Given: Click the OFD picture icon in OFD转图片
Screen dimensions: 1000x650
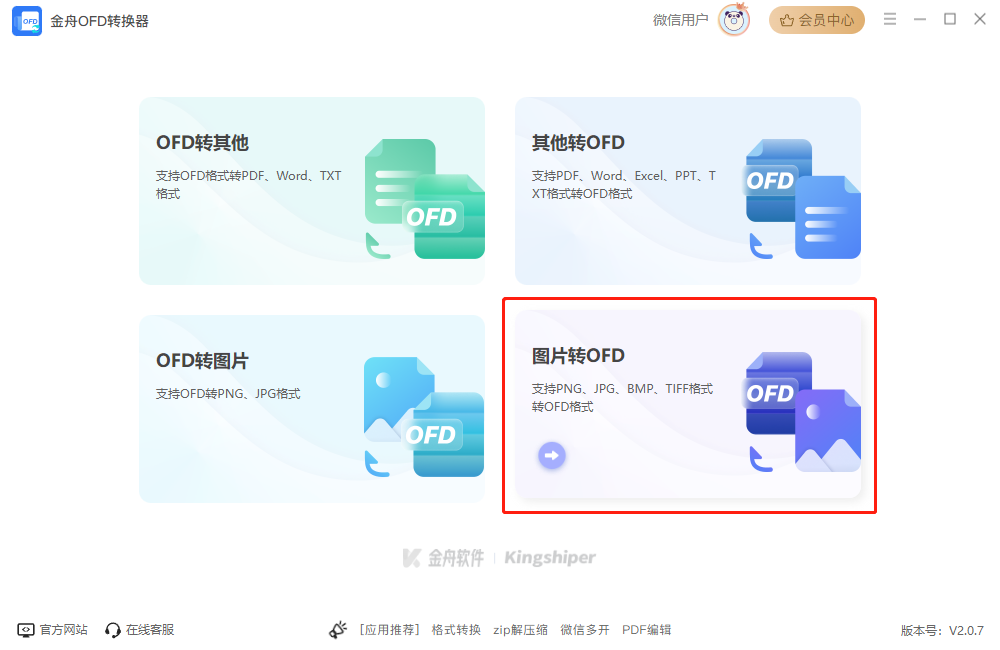Looking at the screenshot, I should click(x=424, y=417).
